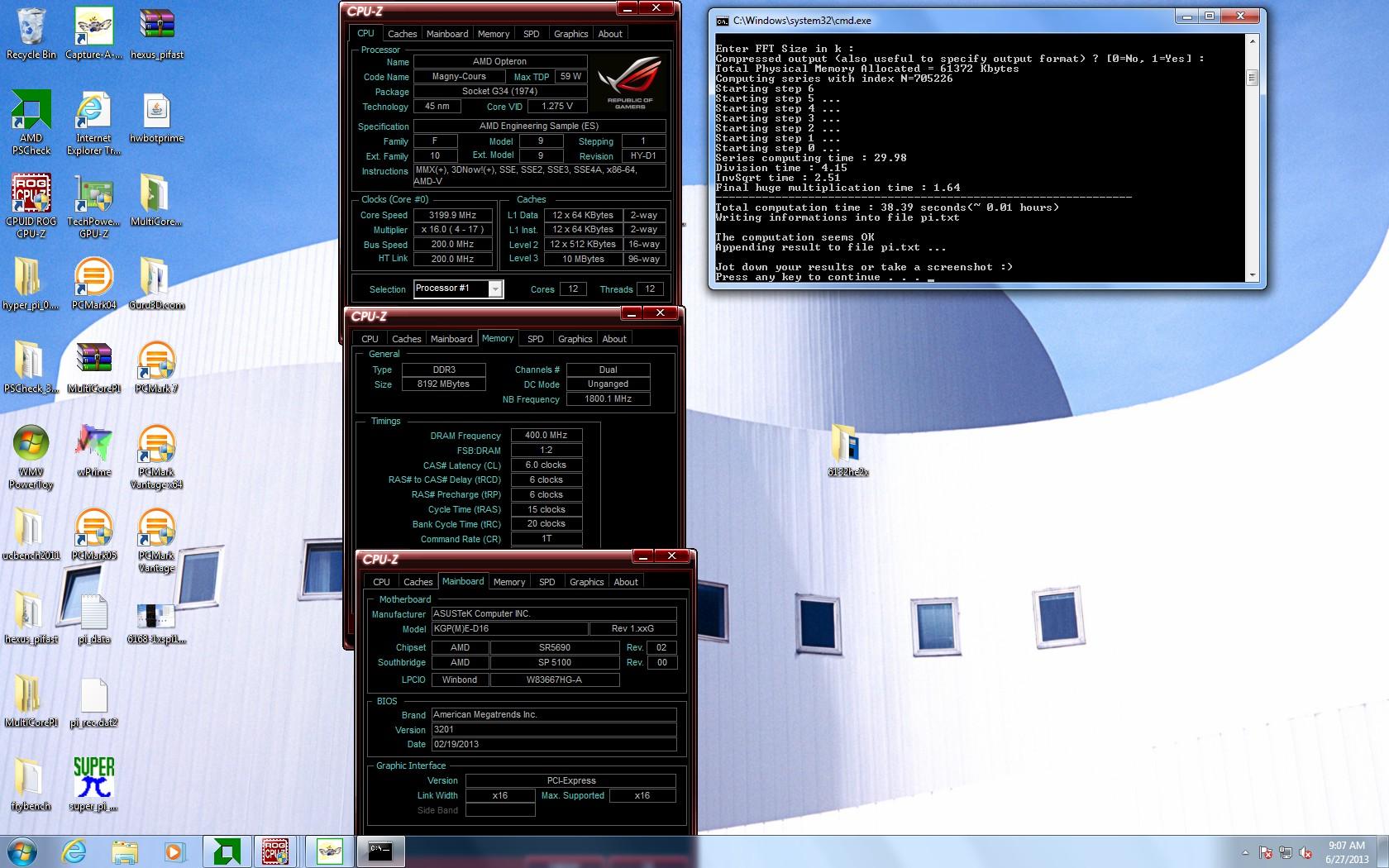This screenshot has height=868, width=1389.
Task: Click the cmd.exe scrollbar down arrow
Action: tap(1252, 275)
